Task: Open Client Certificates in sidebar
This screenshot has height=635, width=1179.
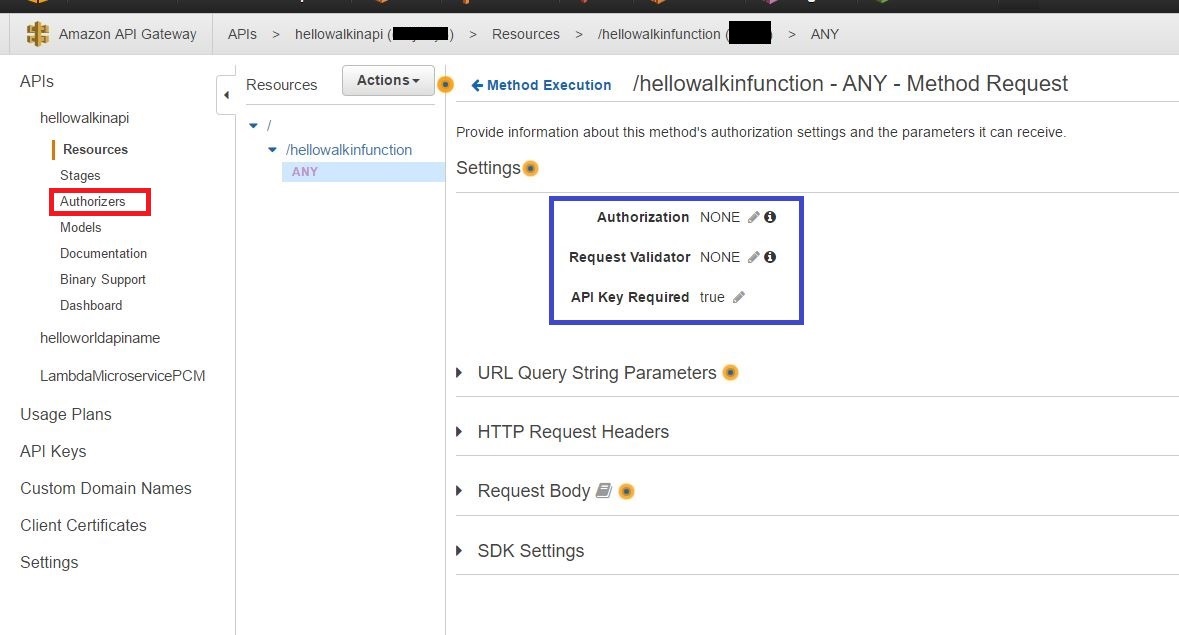Action: [x=83, y=525]
